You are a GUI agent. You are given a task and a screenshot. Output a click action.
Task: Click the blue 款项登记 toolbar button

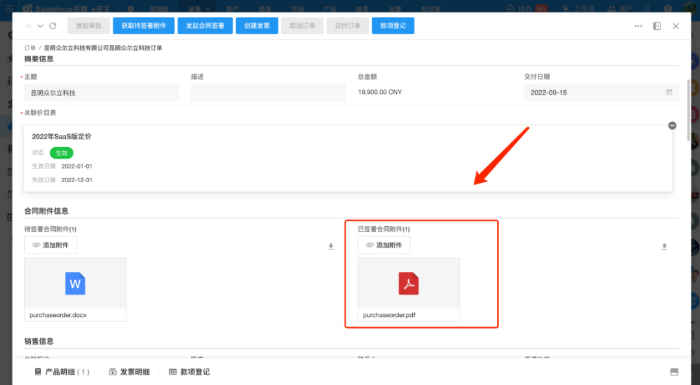pyautogui.click(x=393, y=25)
